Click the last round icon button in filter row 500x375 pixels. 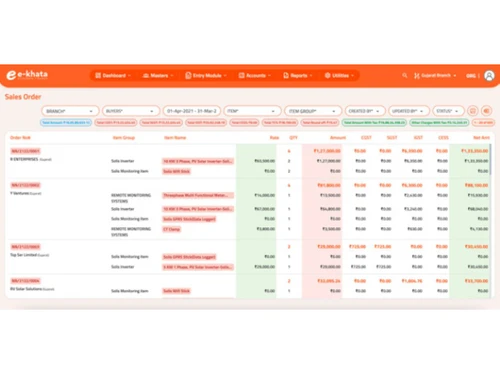[x=487, y=111]
